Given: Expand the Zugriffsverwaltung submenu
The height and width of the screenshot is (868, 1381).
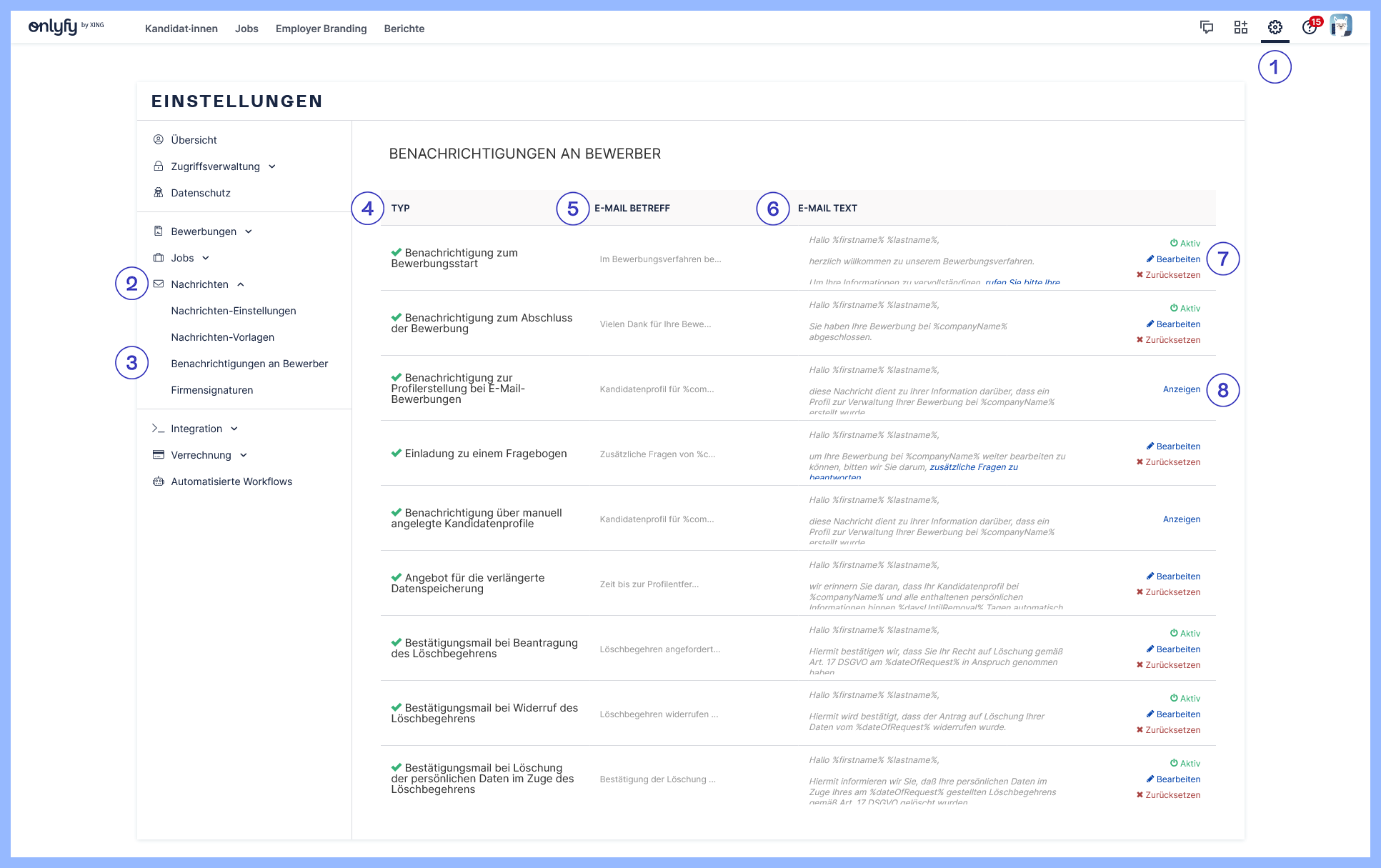Looking at the screenshot, I should coord(272,166).
